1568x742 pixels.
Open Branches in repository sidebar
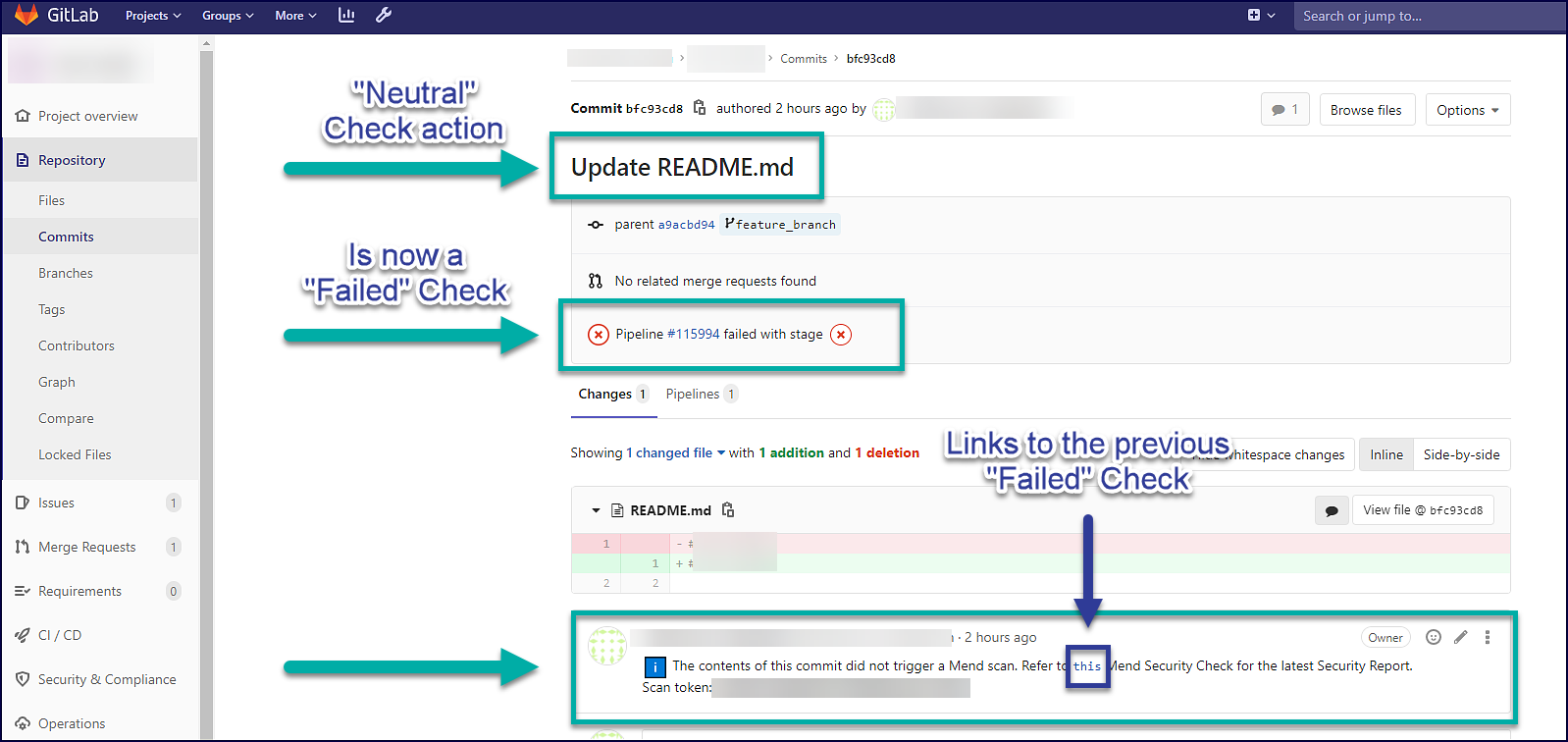[x=66, y=273]
